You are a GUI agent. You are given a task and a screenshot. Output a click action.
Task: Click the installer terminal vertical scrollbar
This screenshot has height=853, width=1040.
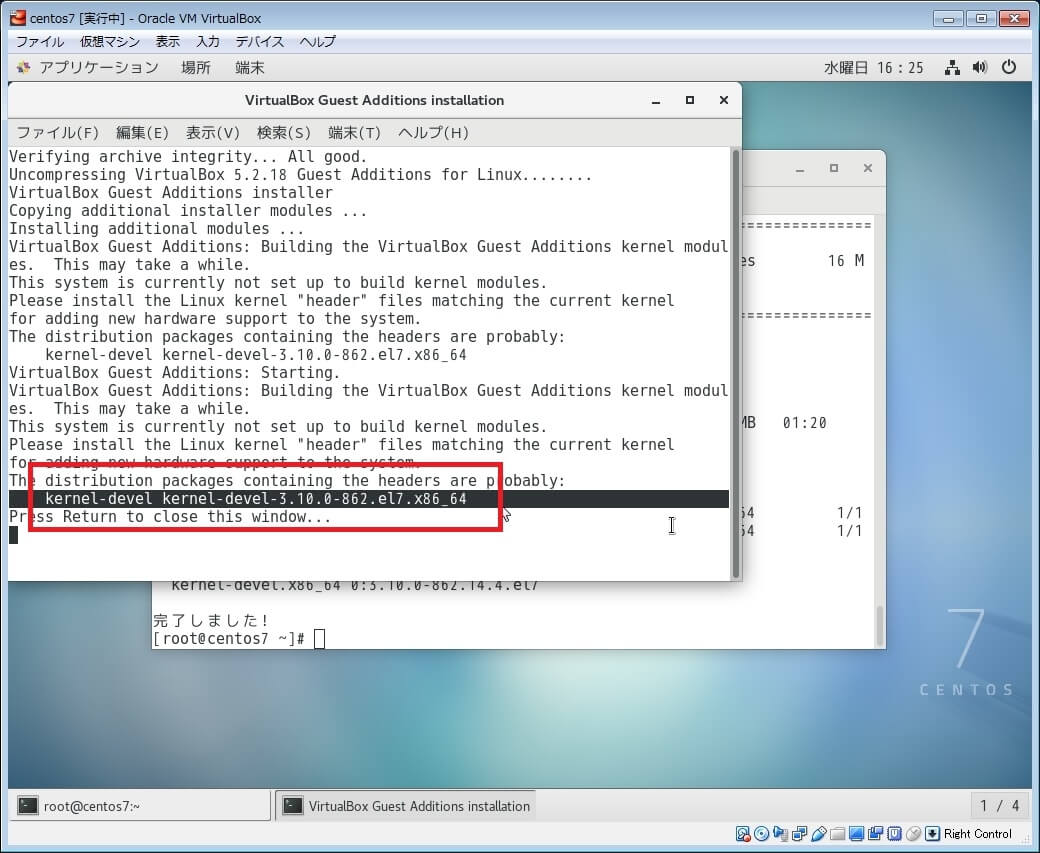pyautogui.click(x=736, y=360)
